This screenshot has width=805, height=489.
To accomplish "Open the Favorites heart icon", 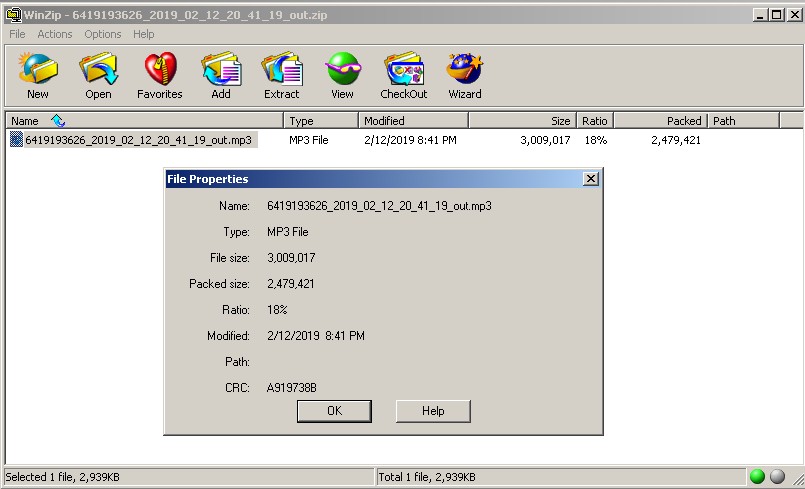I will tap(160, 68).
